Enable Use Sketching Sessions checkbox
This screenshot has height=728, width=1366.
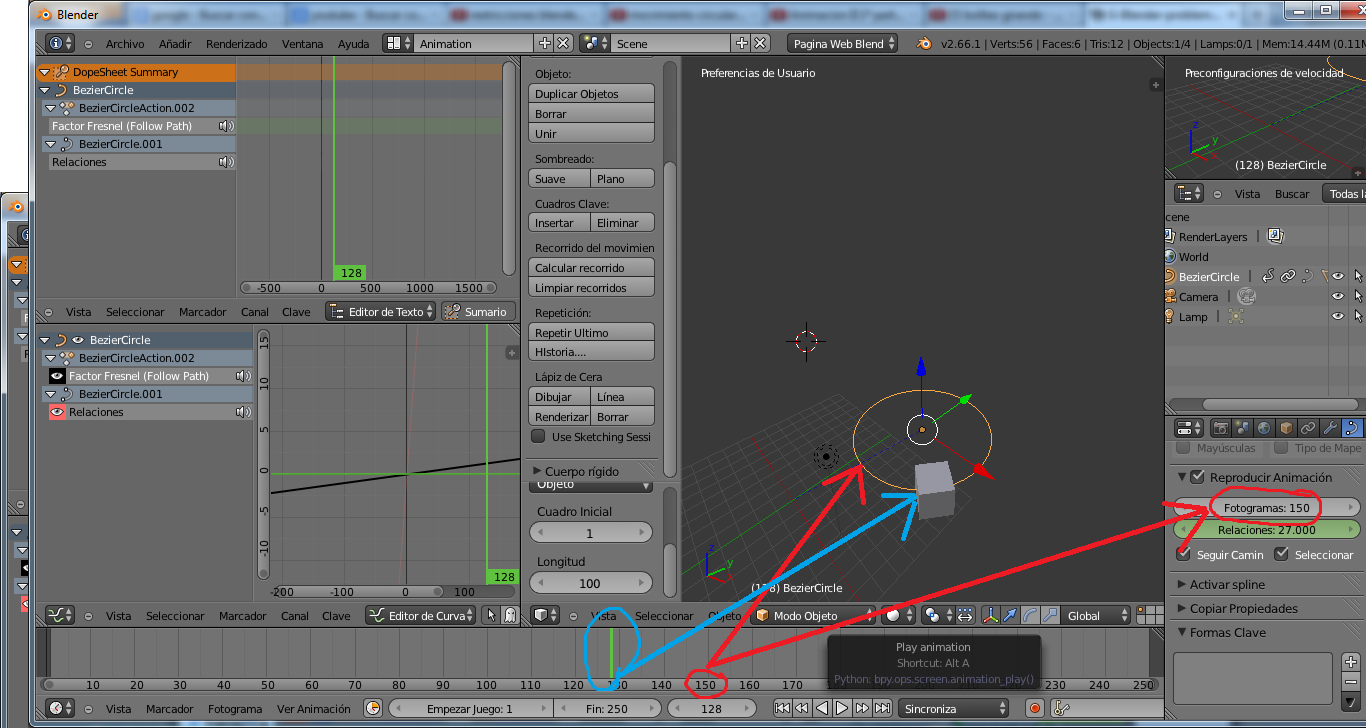click(x=538, y=436)
